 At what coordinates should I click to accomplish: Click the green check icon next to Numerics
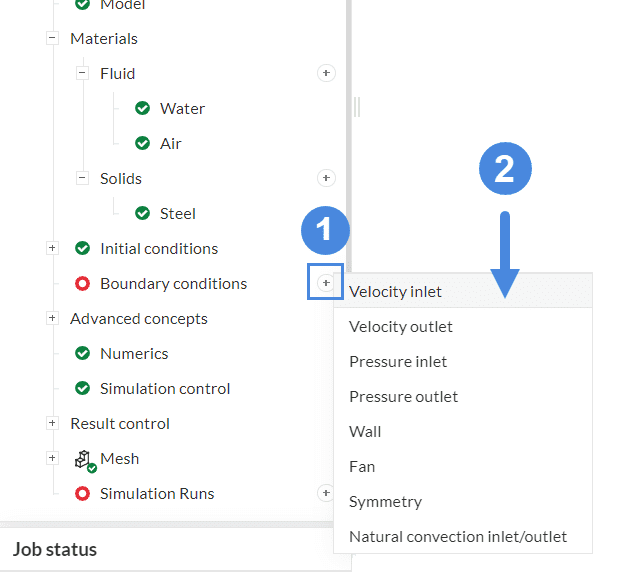[82, 353]
